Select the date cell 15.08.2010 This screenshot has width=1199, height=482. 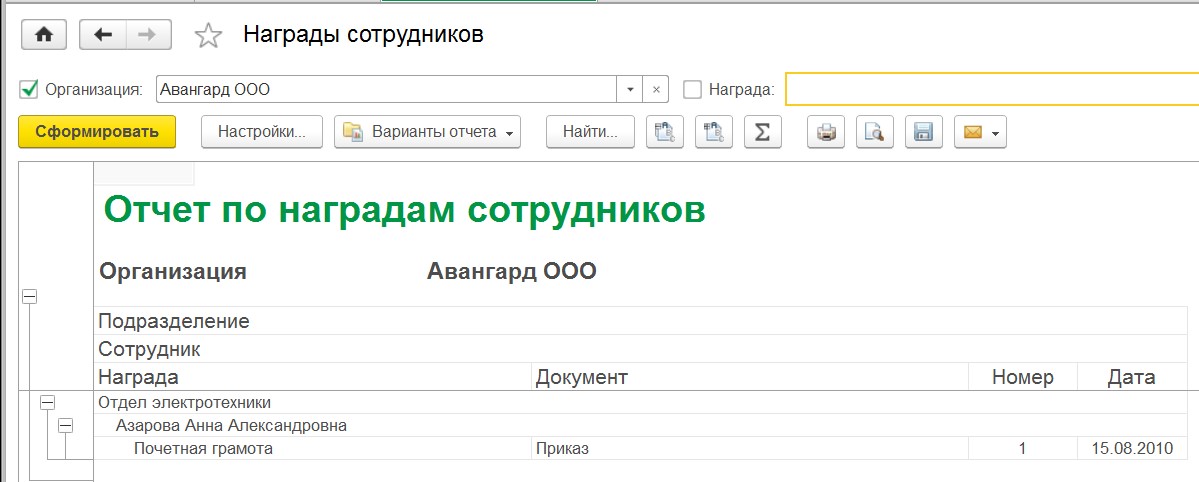(x=1132, y=448)
